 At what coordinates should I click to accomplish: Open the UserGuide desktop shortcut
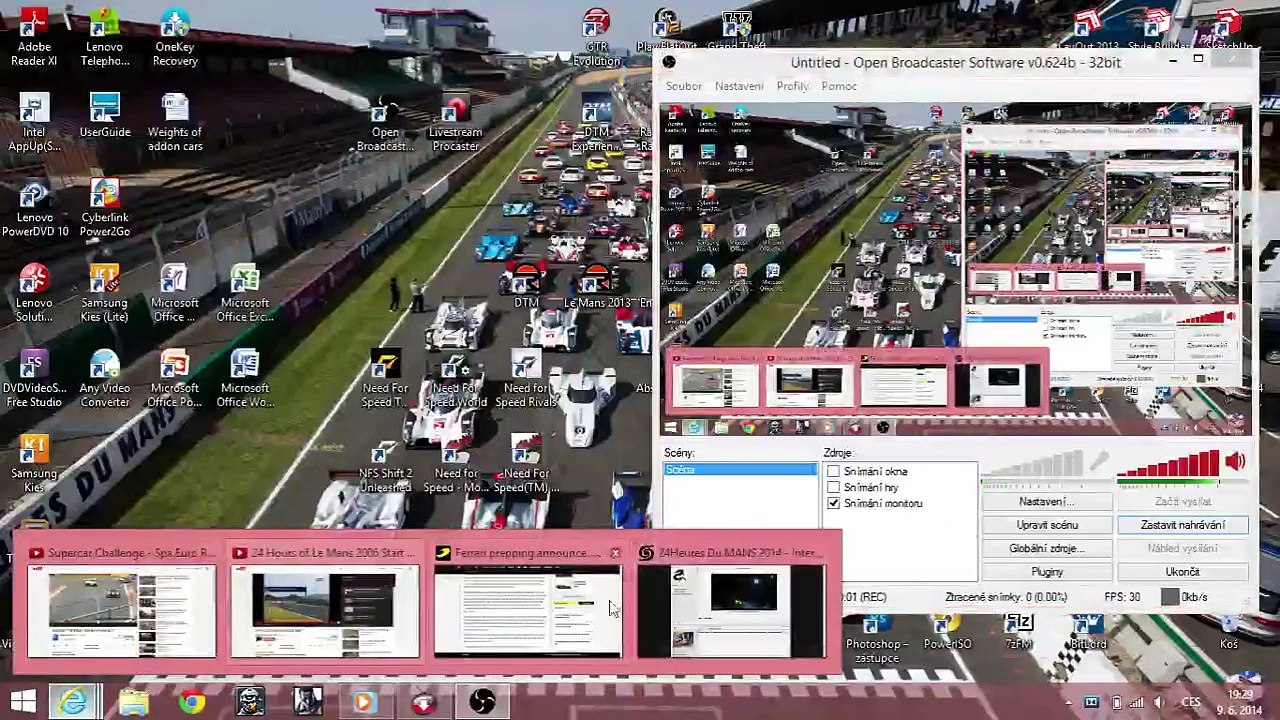click(x=104, y=116)
